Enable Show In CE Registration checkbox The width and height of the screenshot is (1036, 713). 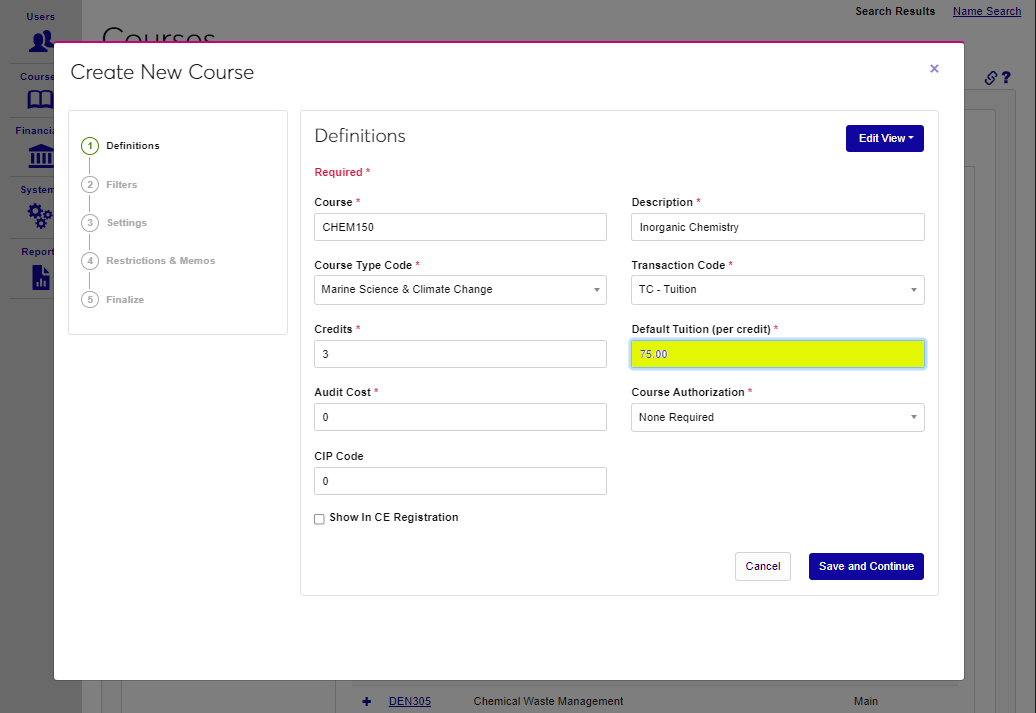(x=320, y=519)
